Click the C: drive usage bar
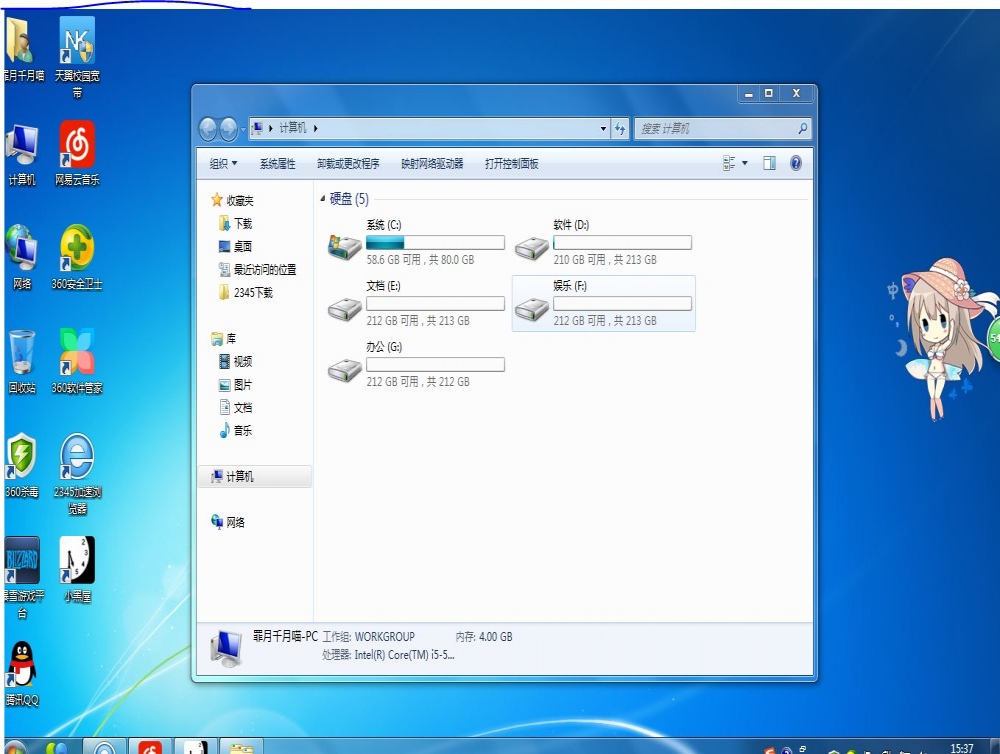Screen dimensions: 1000x754 pos(436,242)
